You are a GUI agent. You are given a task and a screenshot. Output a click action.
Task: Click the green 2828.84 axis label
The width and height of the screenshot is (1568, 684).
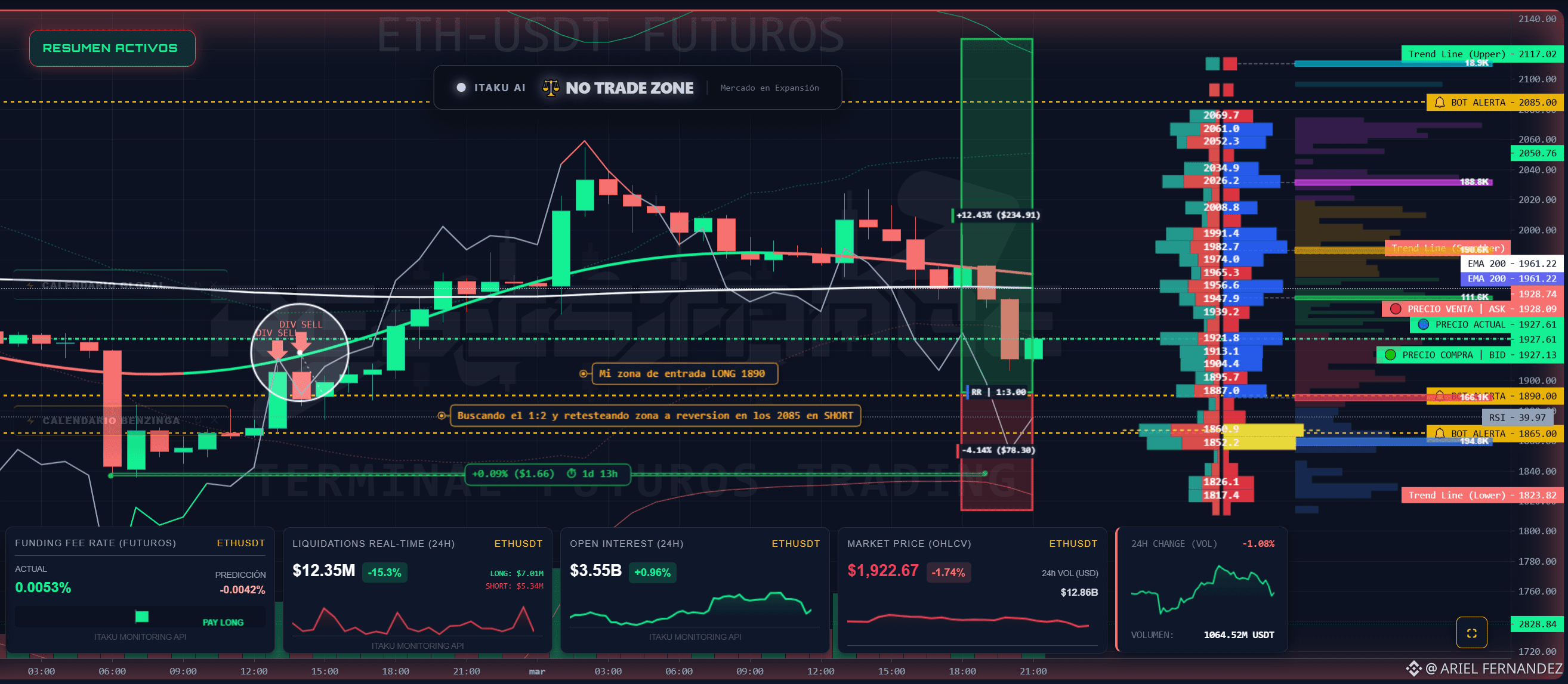click(x=1537, y=624)
